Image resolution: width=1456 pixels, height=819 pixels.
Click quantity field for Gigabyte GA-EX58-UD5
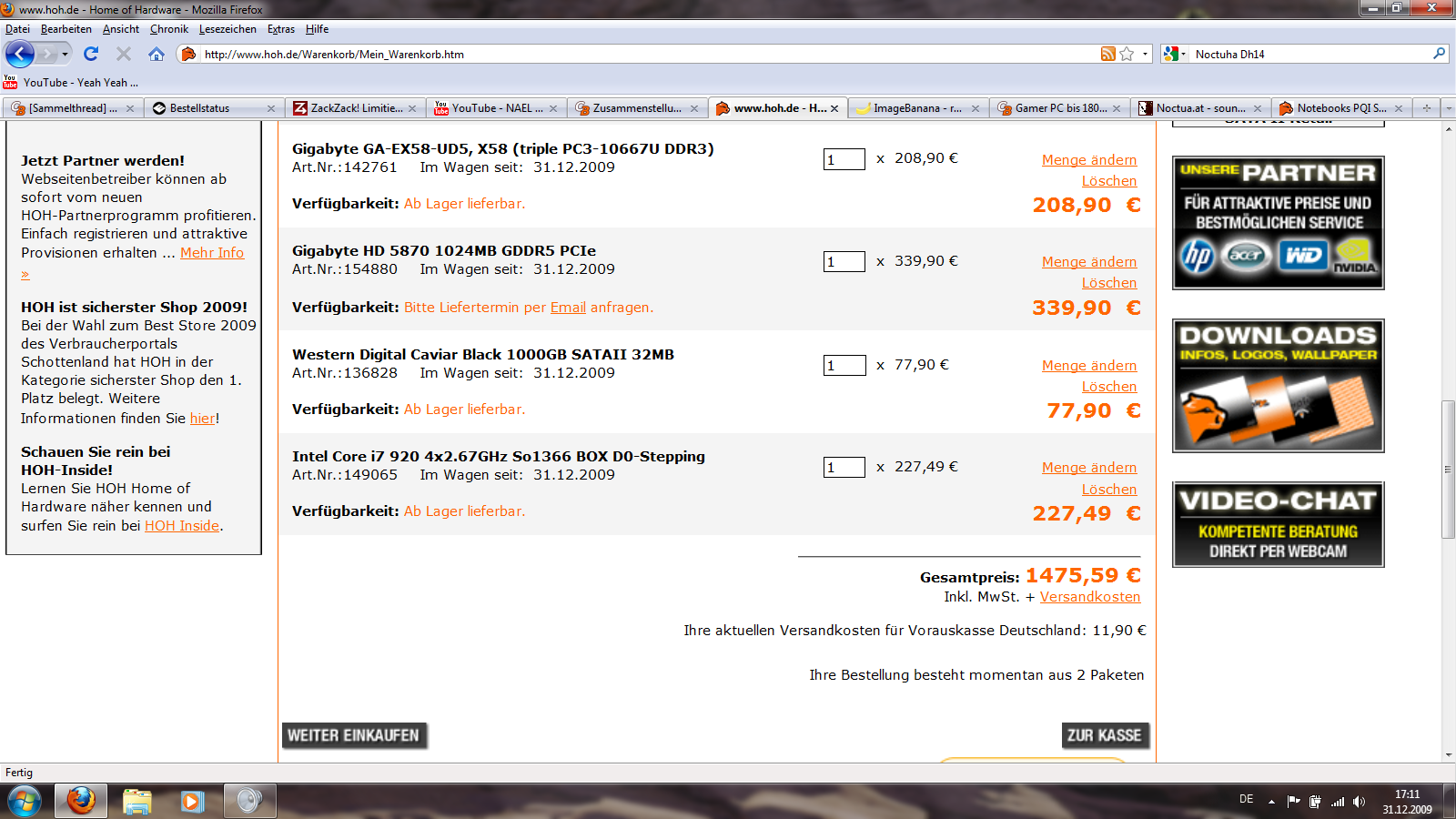(844, 159)
